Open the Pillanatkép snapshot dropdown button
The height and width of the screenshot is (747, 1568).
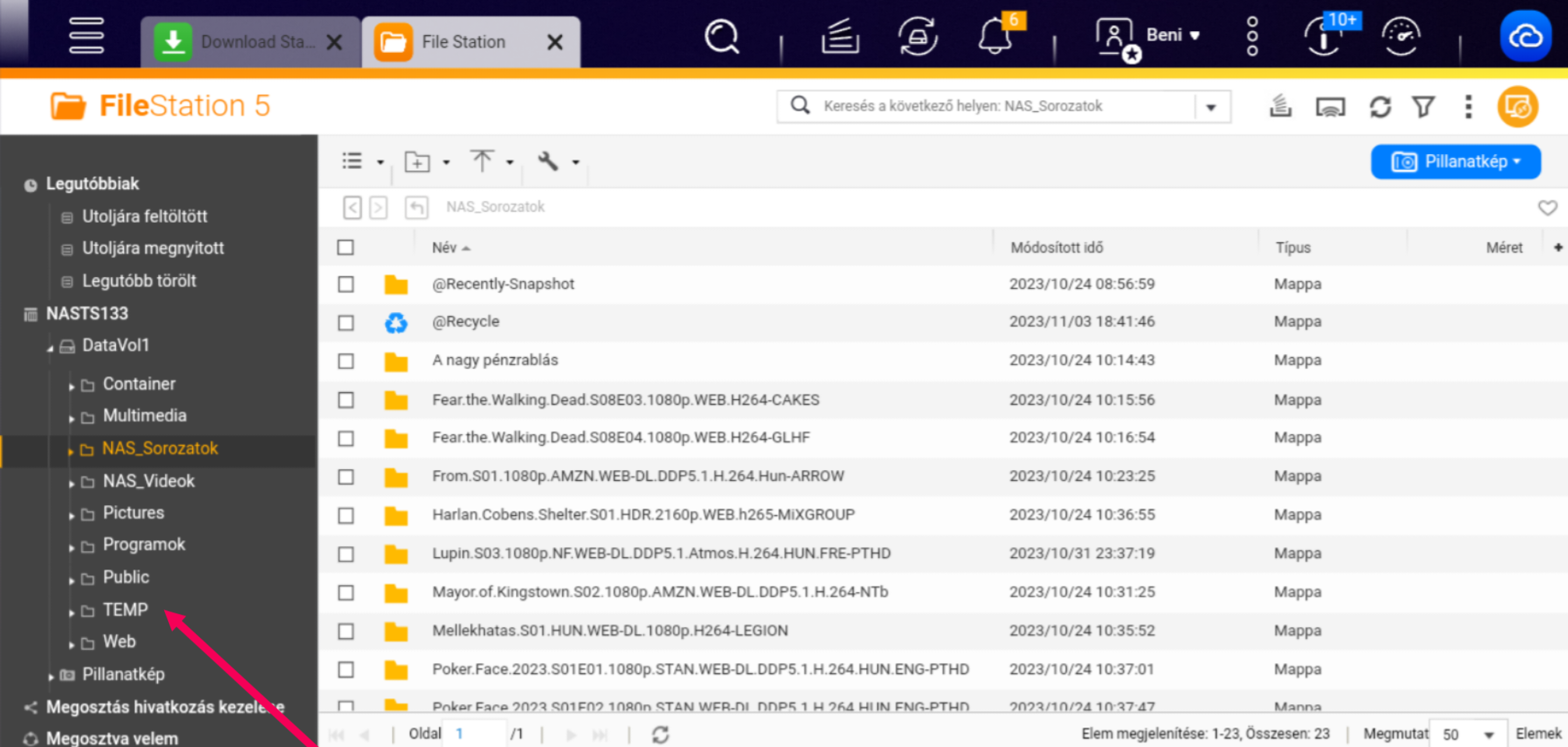pos(1455,162)
